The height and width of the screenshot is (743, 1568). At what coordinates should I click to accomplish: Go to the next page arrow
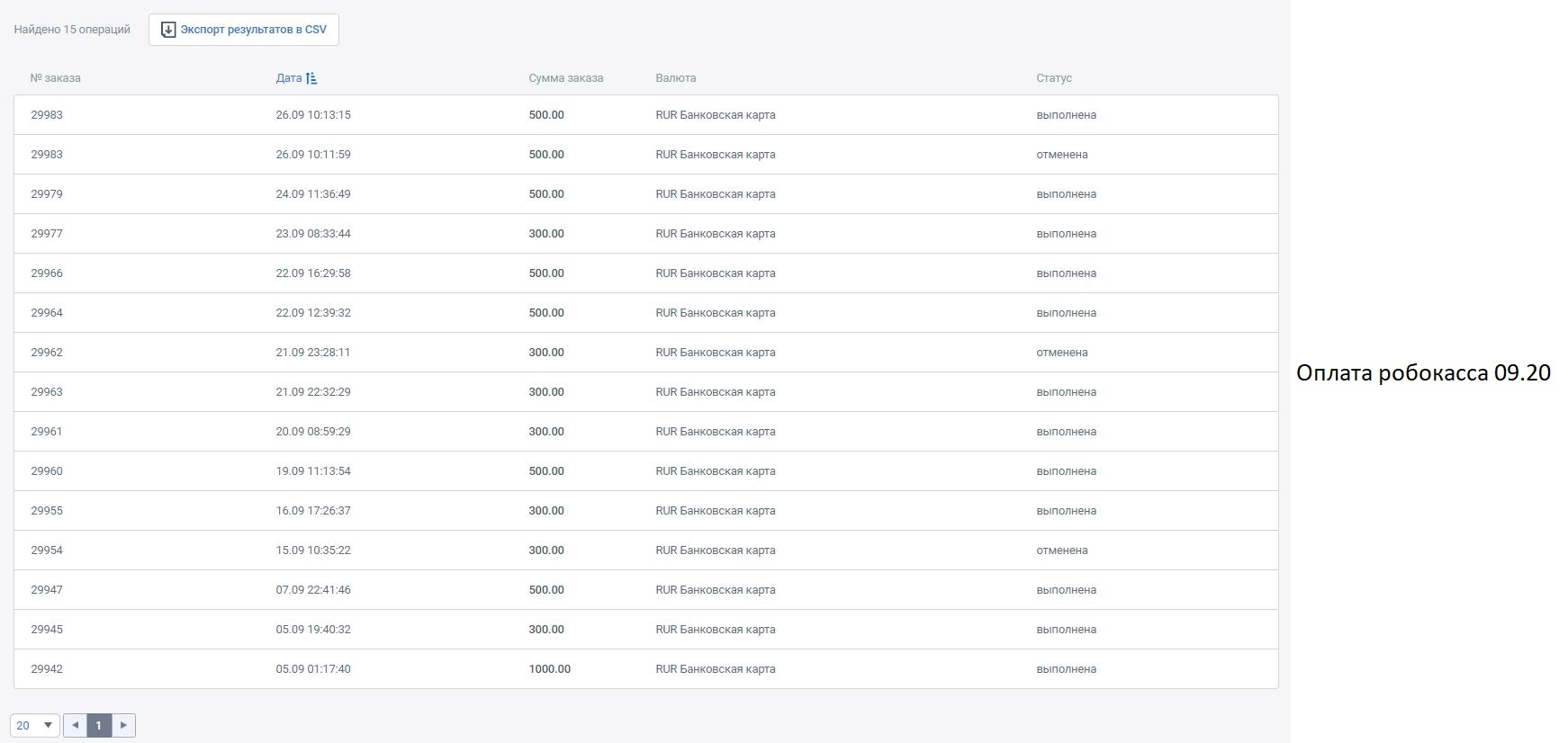(x=123, y=725)
